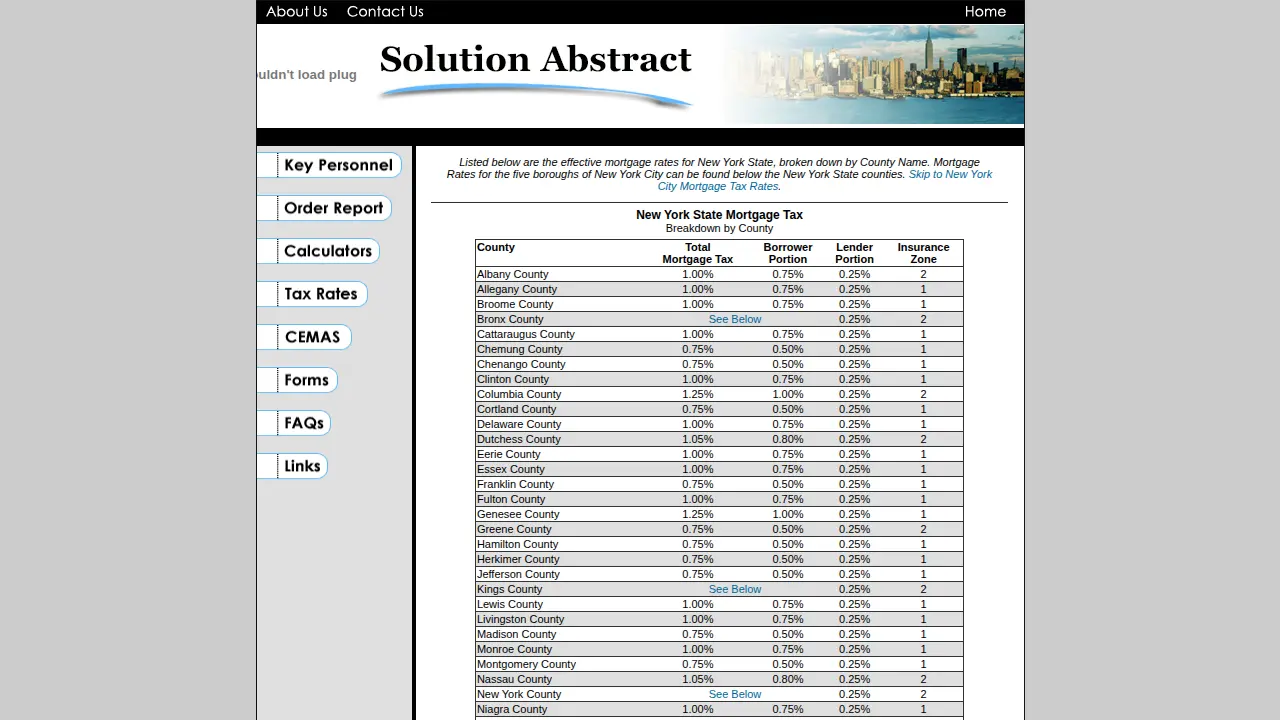Open Key Personnel in the sidebar
The image size is (1280, 720).
[330, 165]
